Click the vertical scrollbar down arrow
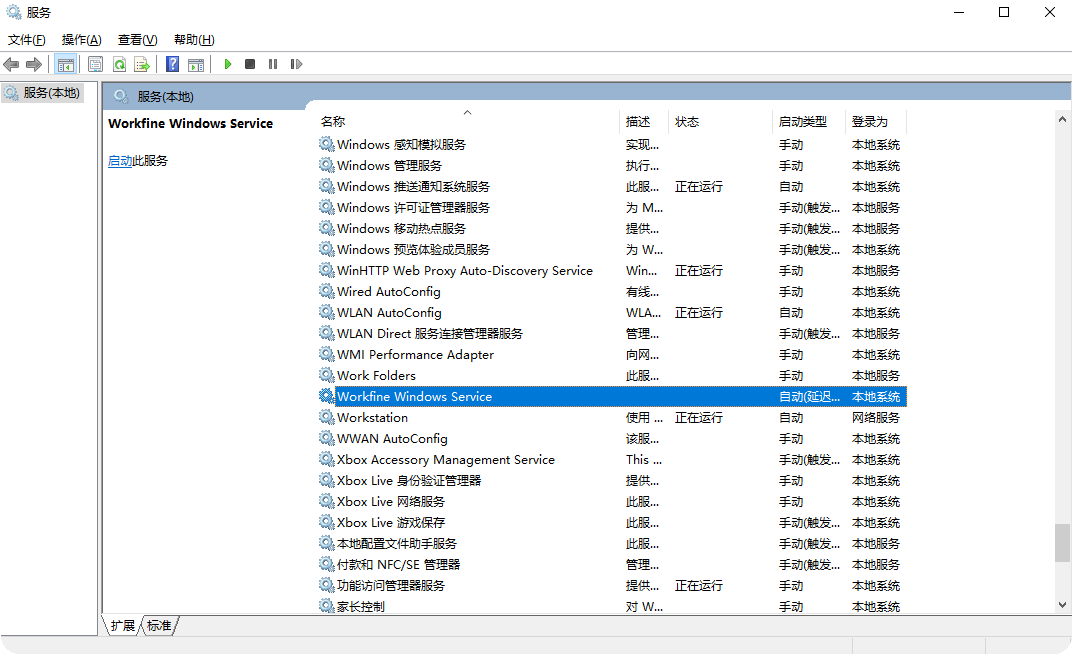Screen dimensions: 1072x654 click(x=1062, y=605)
